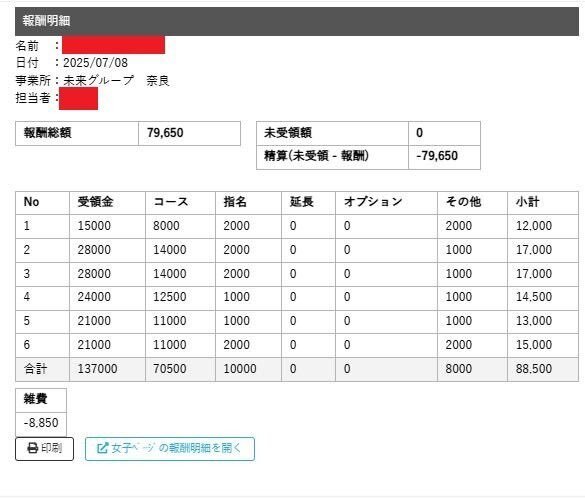The width and height of the screenshot is (585, 498).
Task: Click the printer icon on 印刷 button
Action: (x=33, y=448)
